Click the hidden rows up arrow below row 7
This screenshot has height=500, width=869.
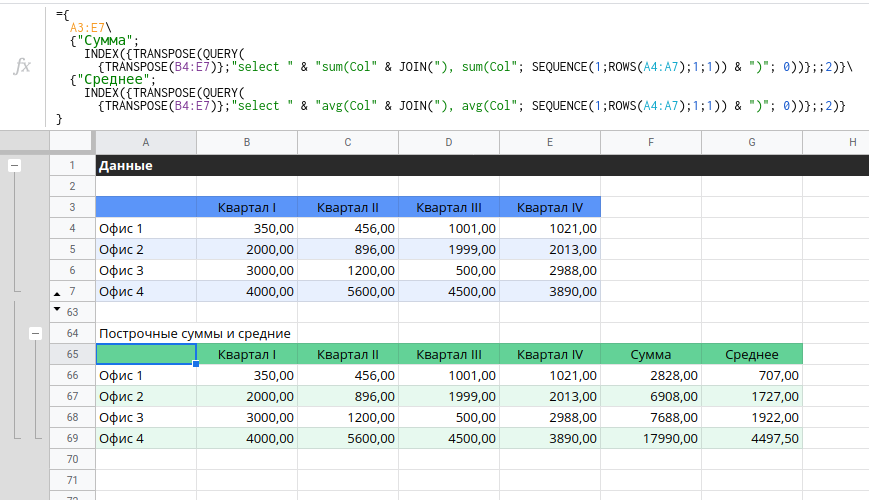[57, 292]
